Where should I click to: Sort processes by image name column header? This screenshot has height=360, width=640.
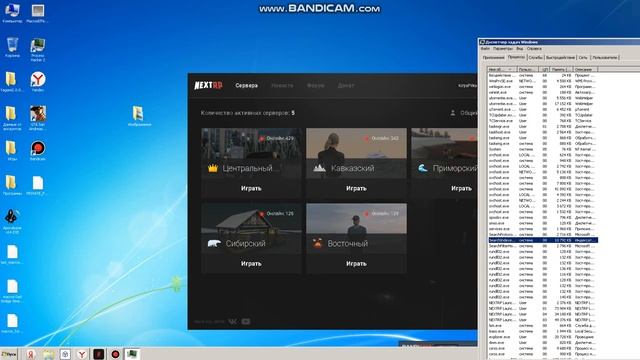pyautogui.click(x=502, y=69)
